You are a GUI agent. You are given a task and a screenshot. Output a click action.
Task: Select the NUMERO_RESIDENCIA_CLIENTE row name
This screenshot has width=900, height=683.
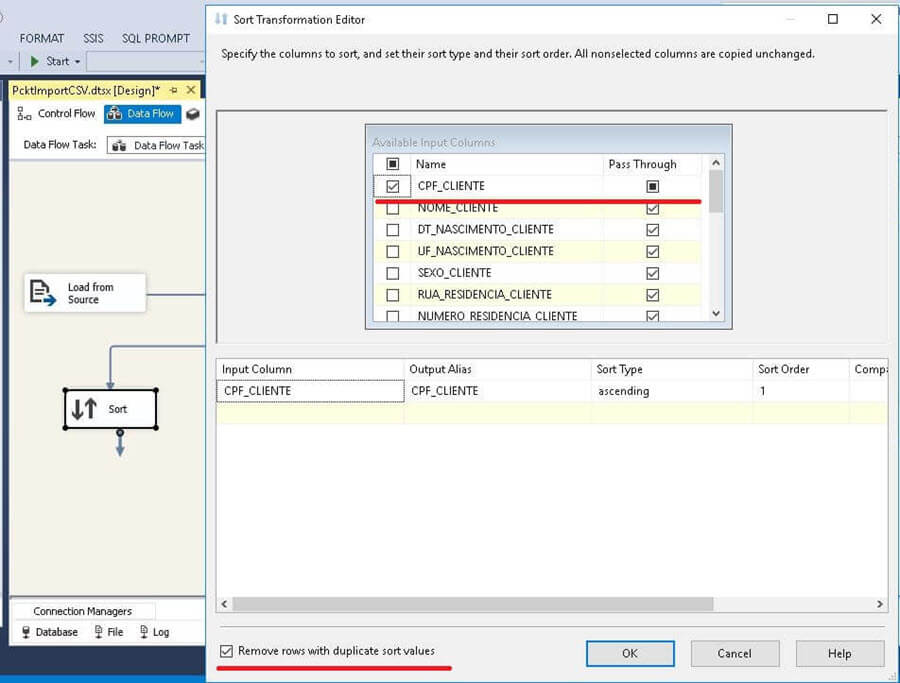pos(497,316)
